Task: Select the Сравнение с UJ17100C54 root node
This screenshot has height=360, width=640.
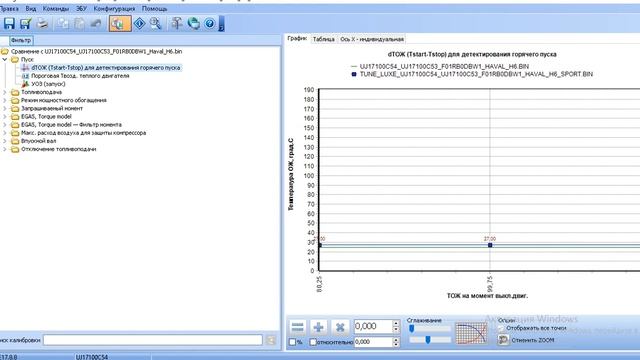Action: (96, 51)
